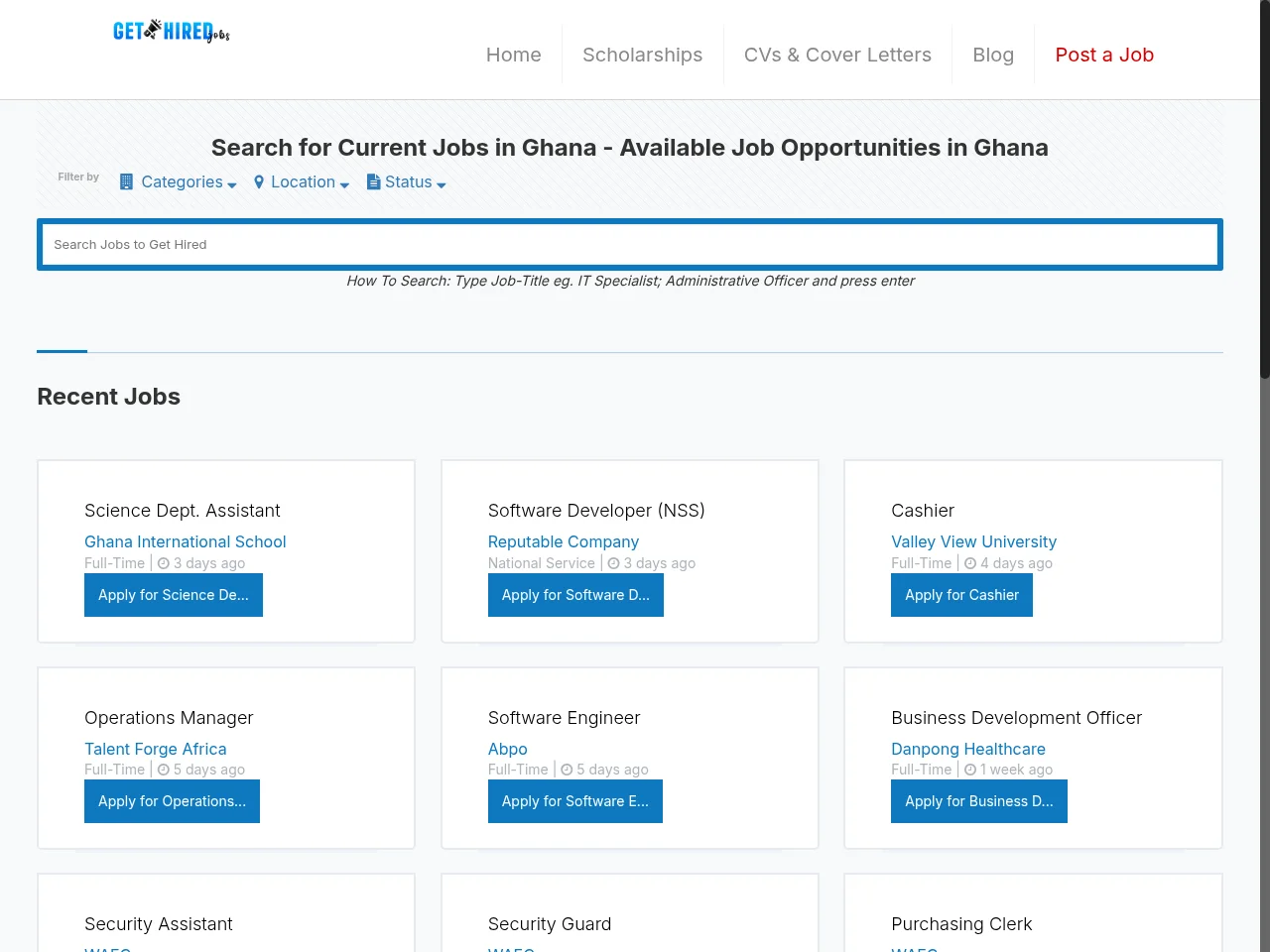Click Software Developer (NSS) job title
This screenshot has width=1270, height=952.
pos(596,511)
